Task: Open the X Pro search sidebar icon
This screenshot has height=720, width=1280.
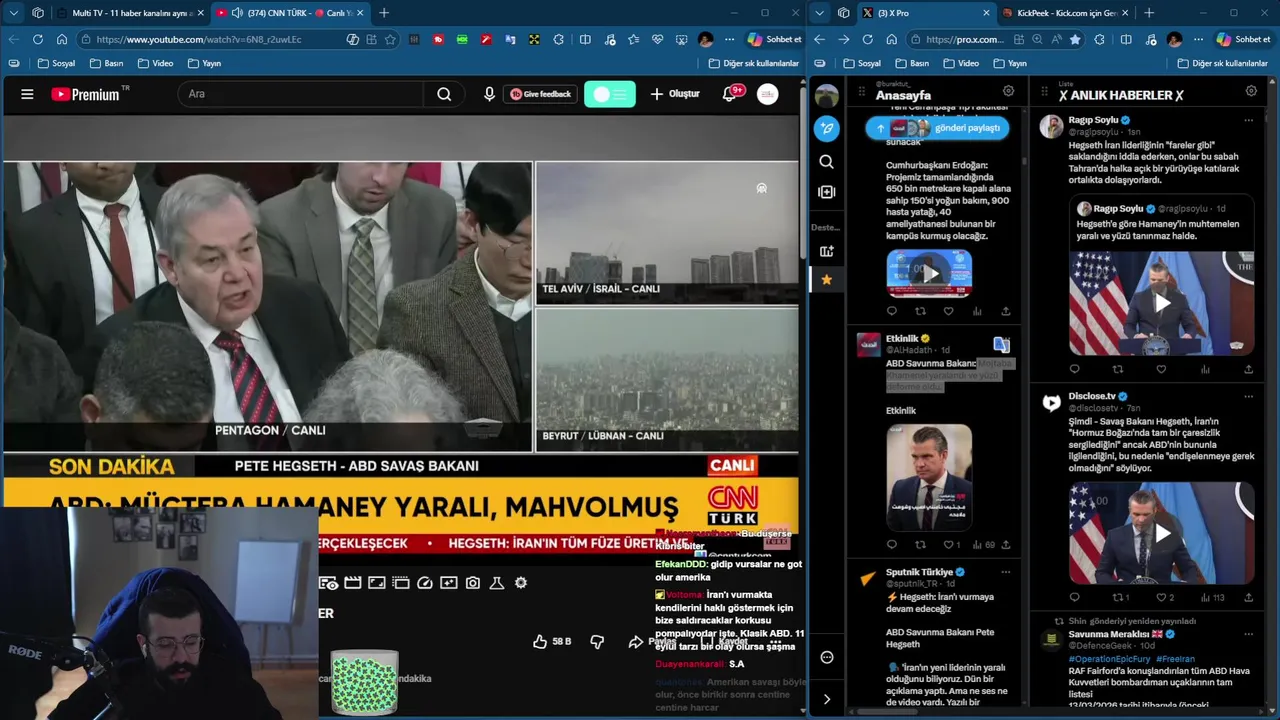Action: tap(827, 161)
